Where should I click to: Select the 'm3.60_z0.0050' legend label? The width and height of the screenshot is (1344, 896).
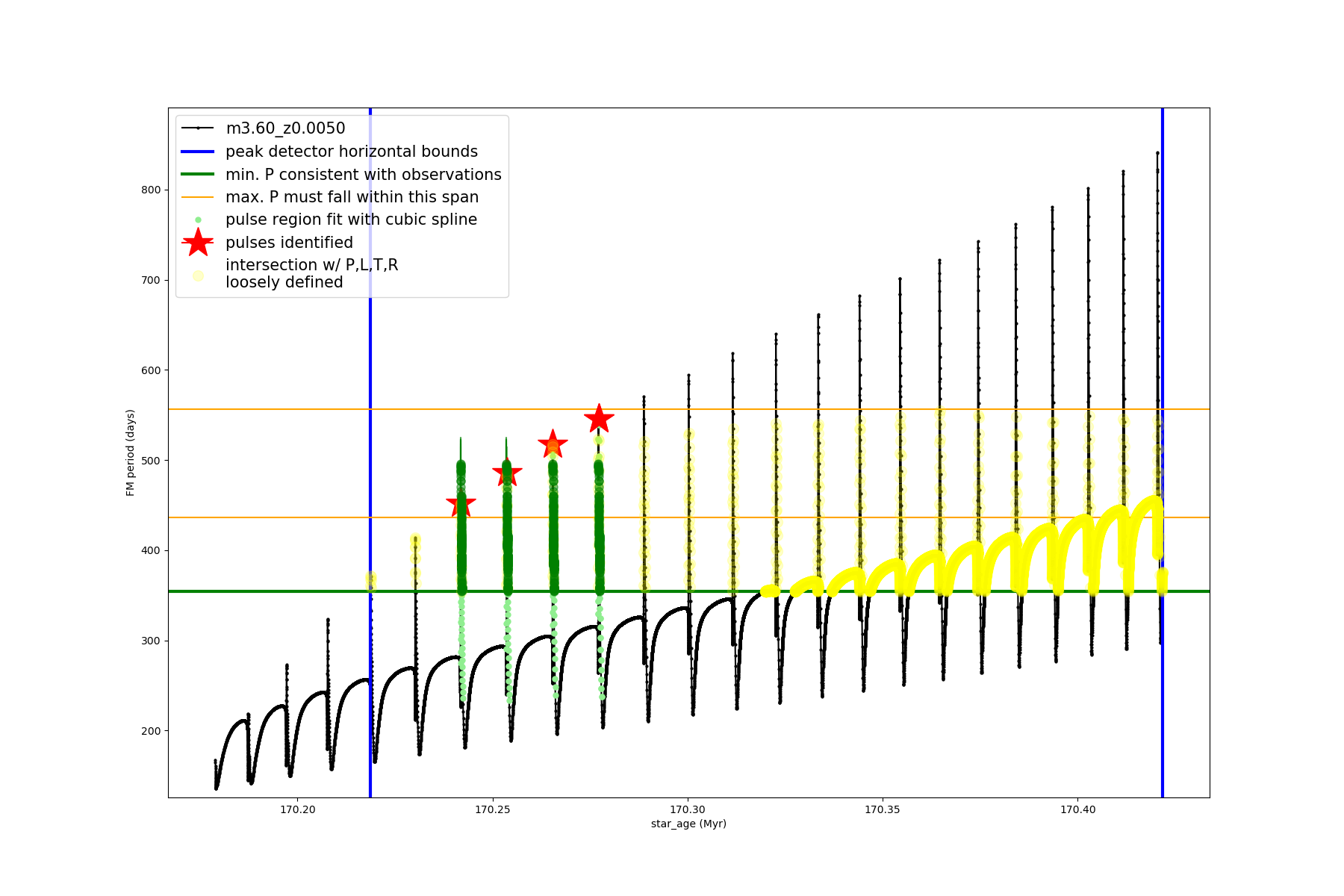coord(285,128)
